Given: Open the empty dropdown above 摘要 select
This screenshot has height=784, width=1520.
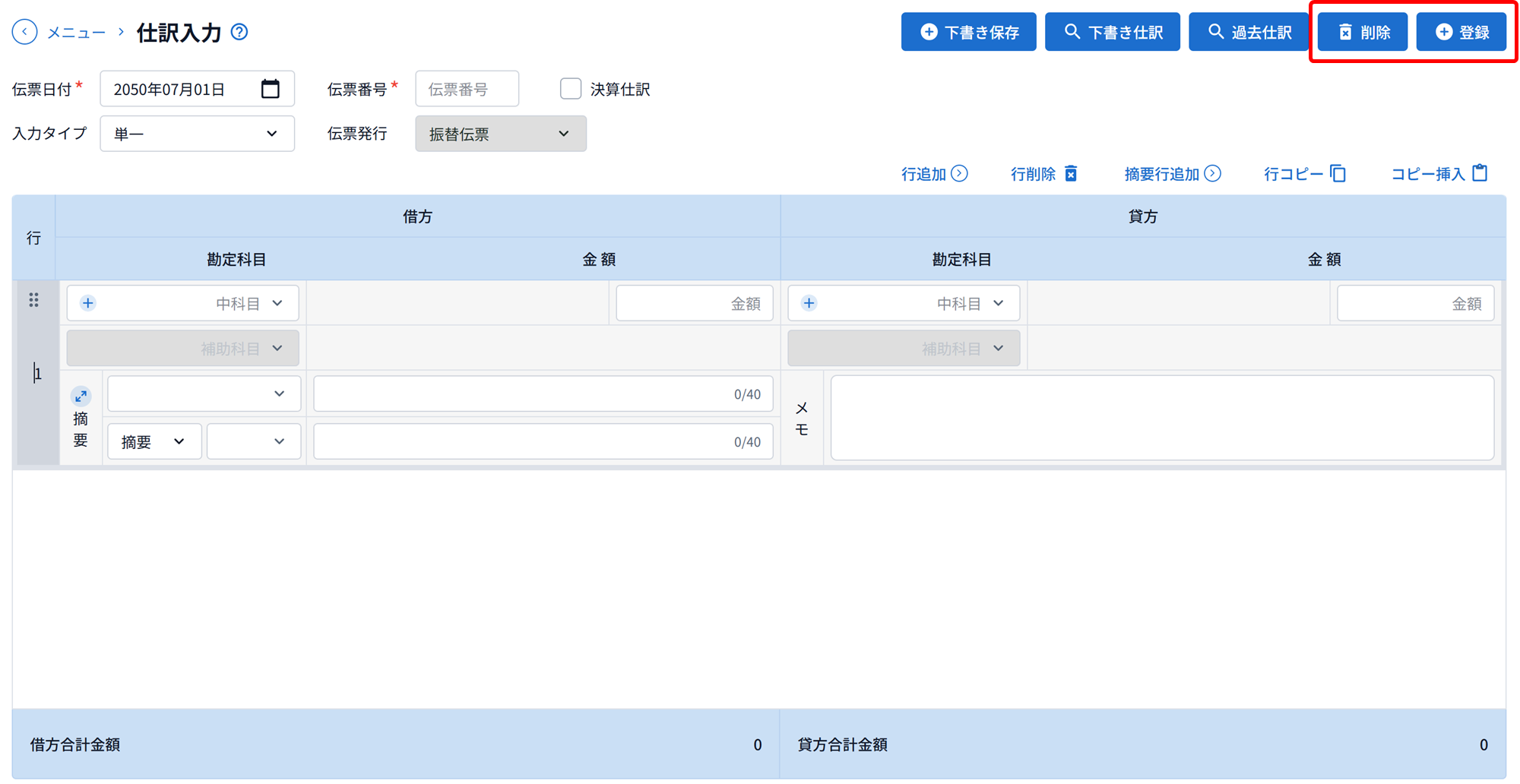Looking at the screenshot, I should (x=204, y=394).
